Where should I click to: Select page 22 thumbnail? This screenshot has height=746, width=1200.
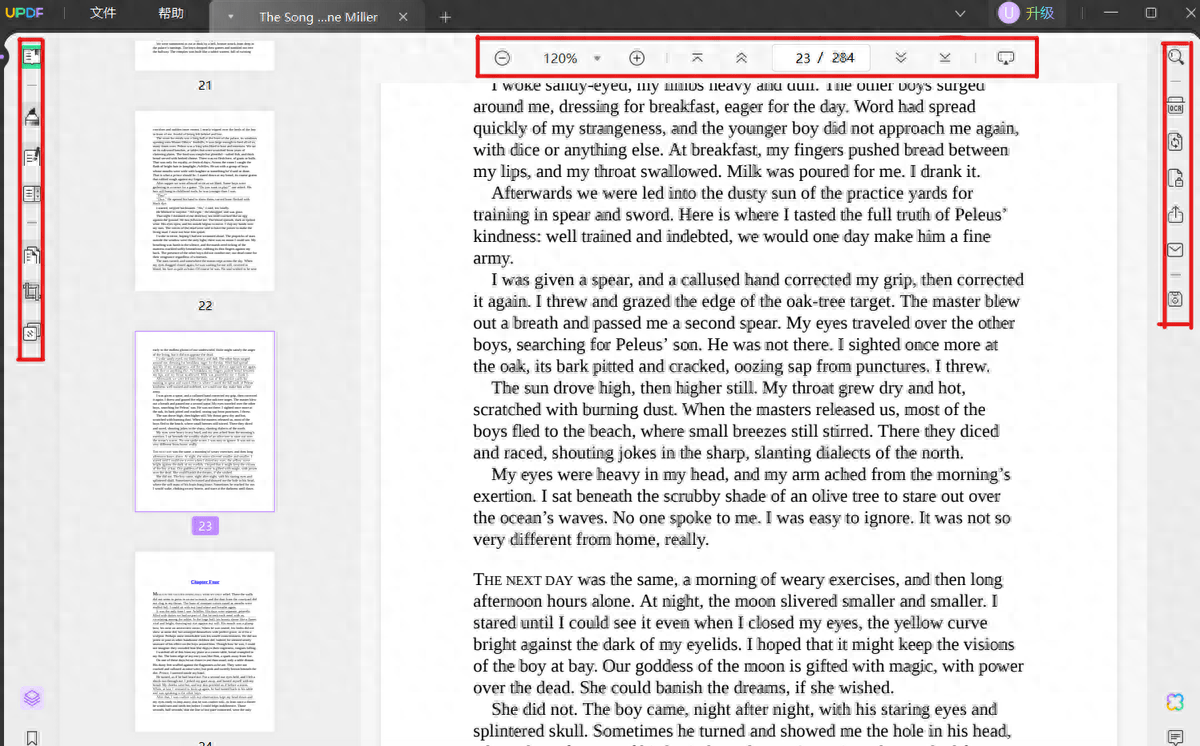point(205,201)
